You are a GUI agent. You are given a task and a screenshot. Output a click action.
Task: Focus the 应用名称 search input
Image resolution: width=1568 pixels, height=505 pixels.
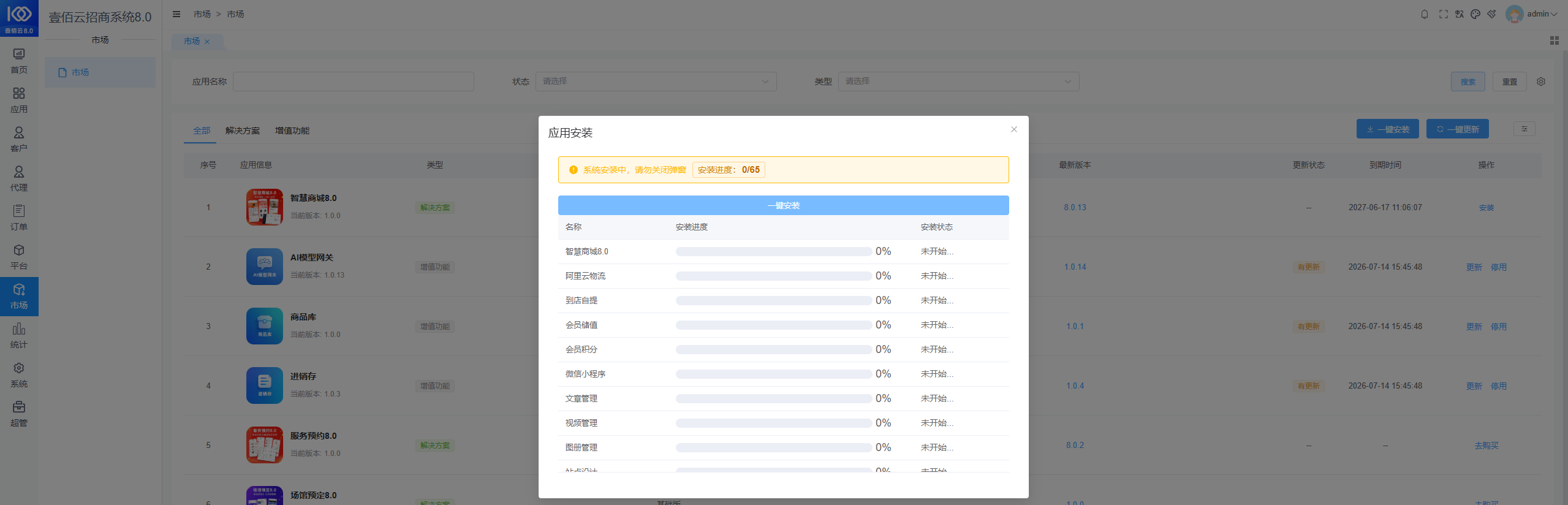[354, 82]
